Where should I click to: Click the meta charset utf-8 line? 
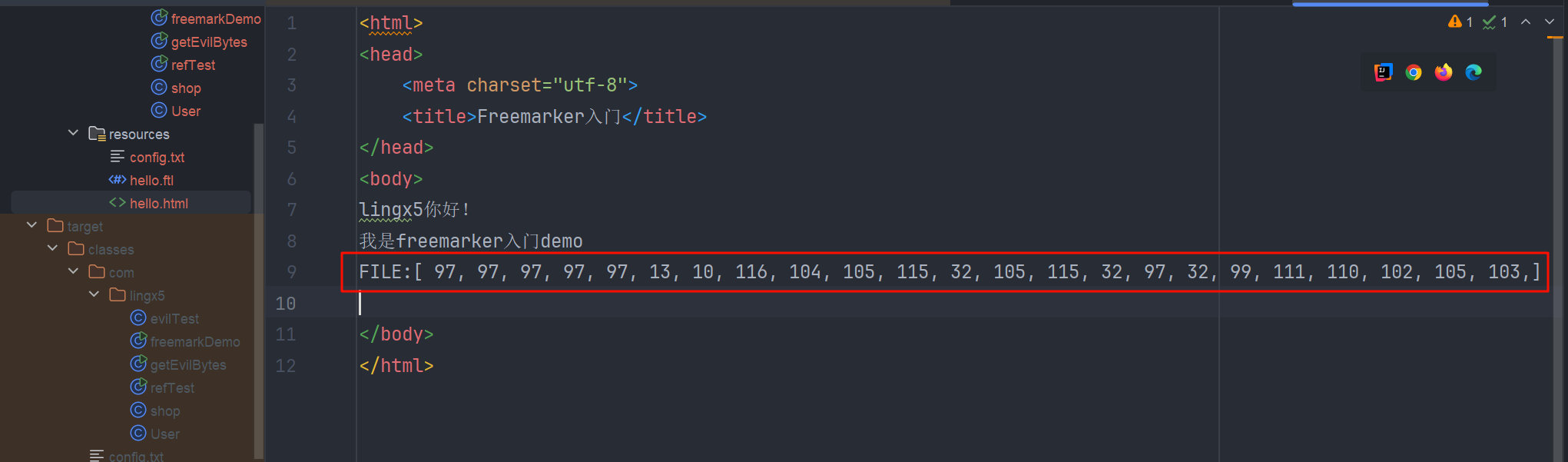pyautogui.click(x=520, y=85)
